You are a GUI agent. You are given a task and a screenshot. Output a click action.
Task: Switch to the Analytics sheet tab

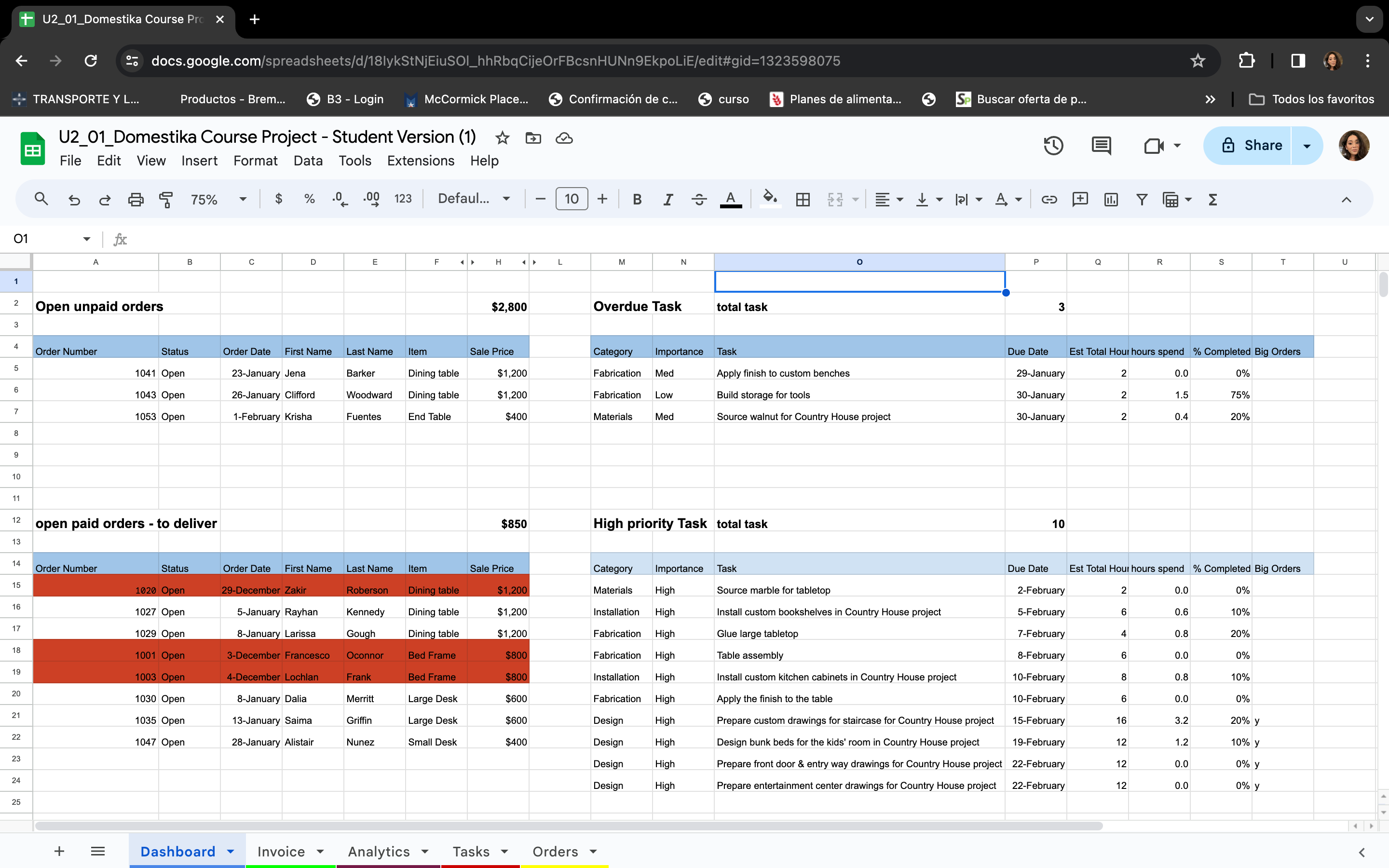click(379, 851)
